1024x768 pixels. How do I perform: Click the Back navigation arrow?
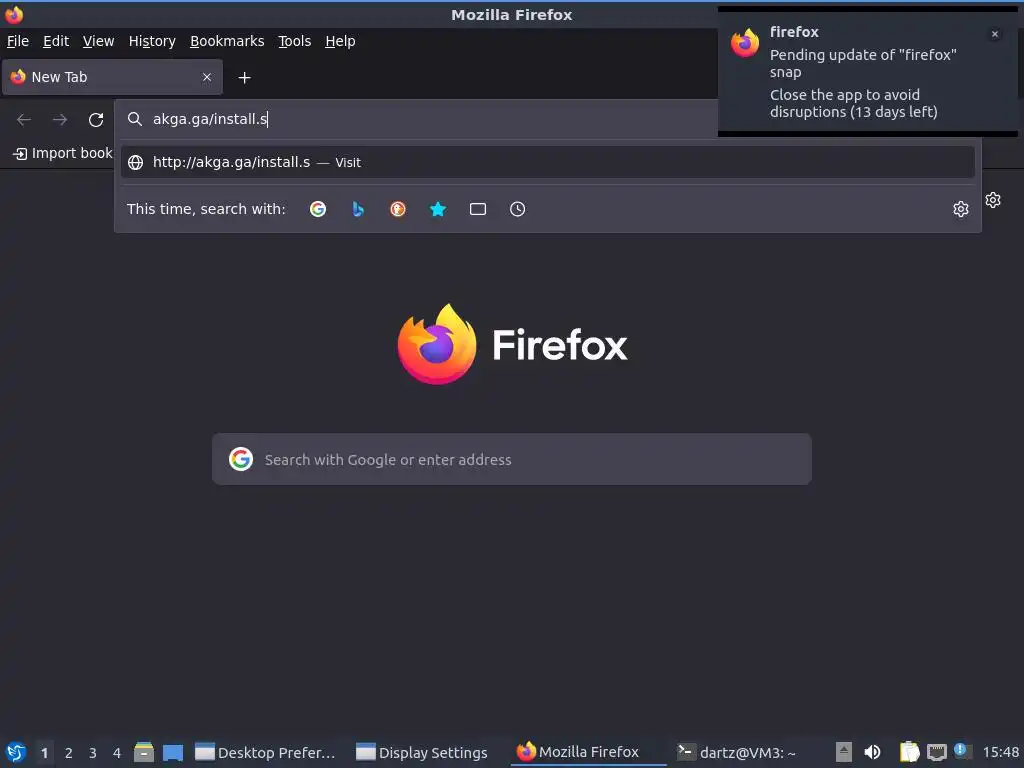click(x=24, y=120)
